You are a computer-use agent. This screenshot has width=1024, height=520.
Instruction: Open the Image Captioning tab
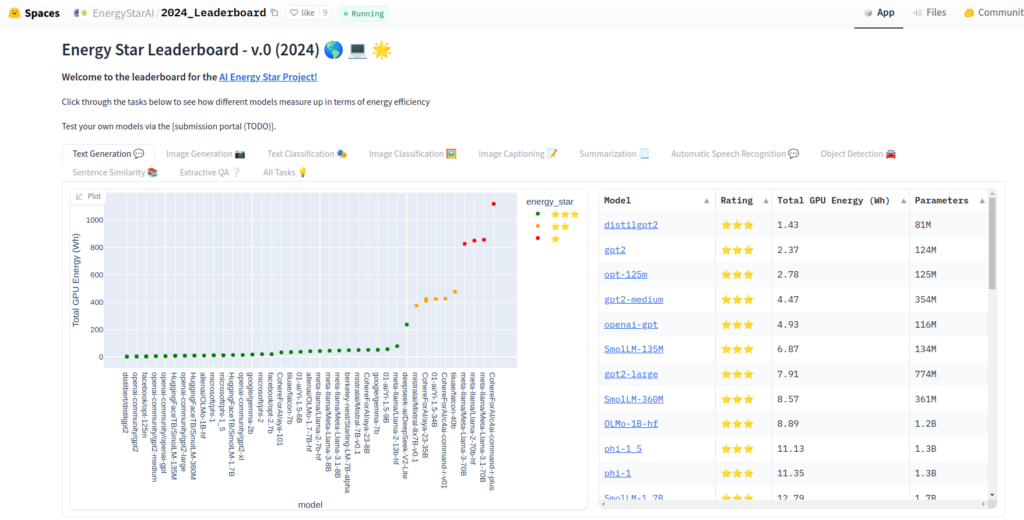tap(518, 154)
